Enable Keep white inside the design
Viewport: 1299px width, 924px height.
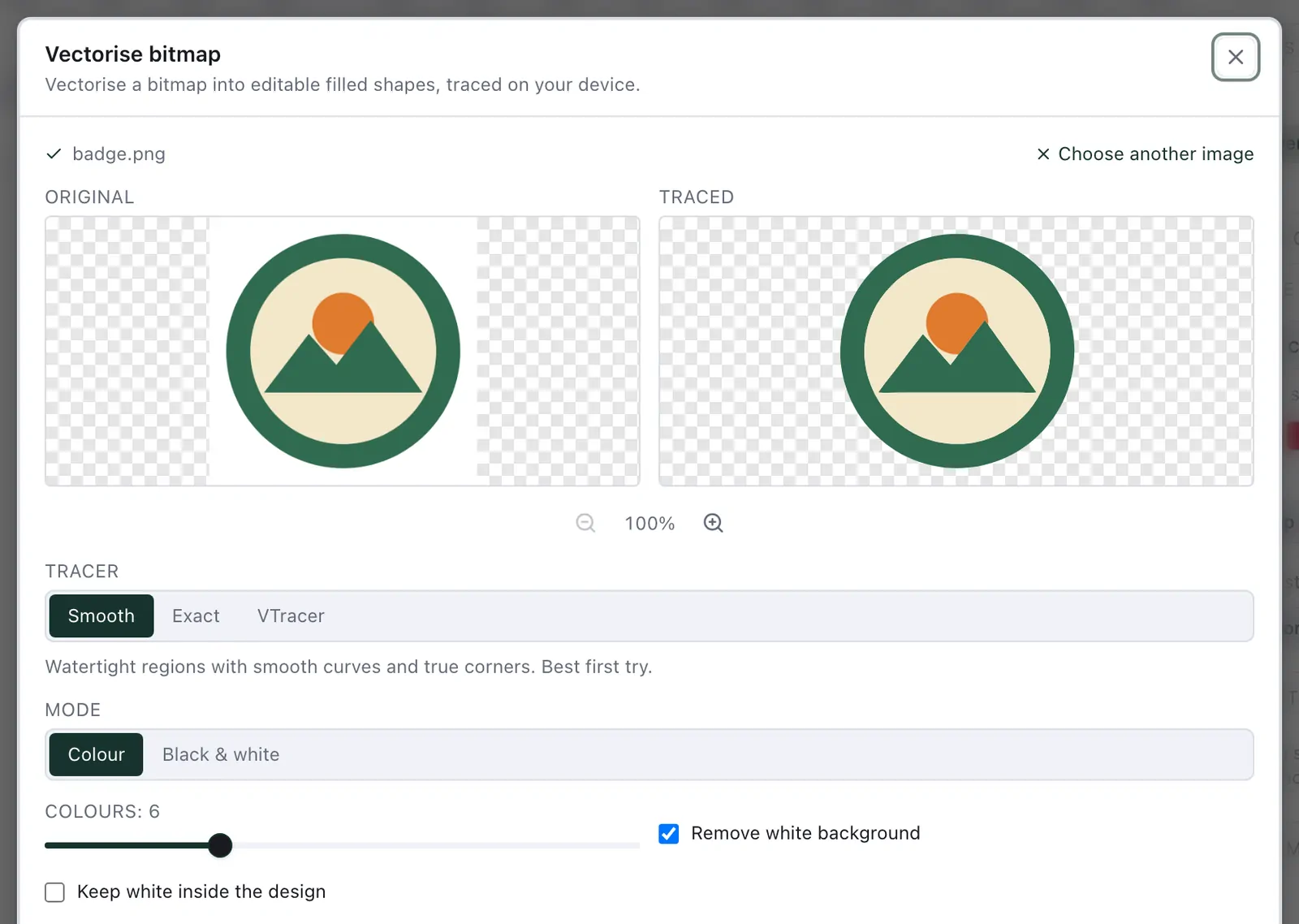tap(55, 892)
